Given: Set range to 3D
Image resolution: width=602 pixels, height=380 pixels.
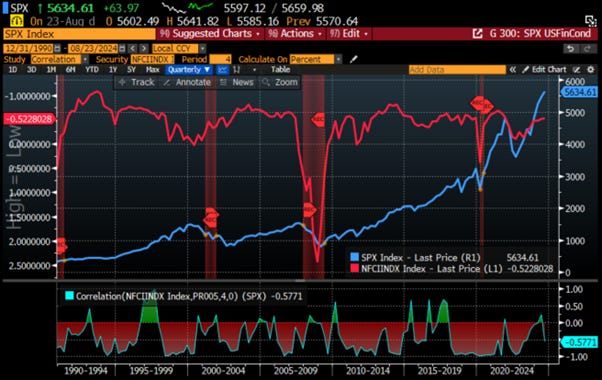Looking at the screenshot, I should pyautogui.click(x=31, y=69).
